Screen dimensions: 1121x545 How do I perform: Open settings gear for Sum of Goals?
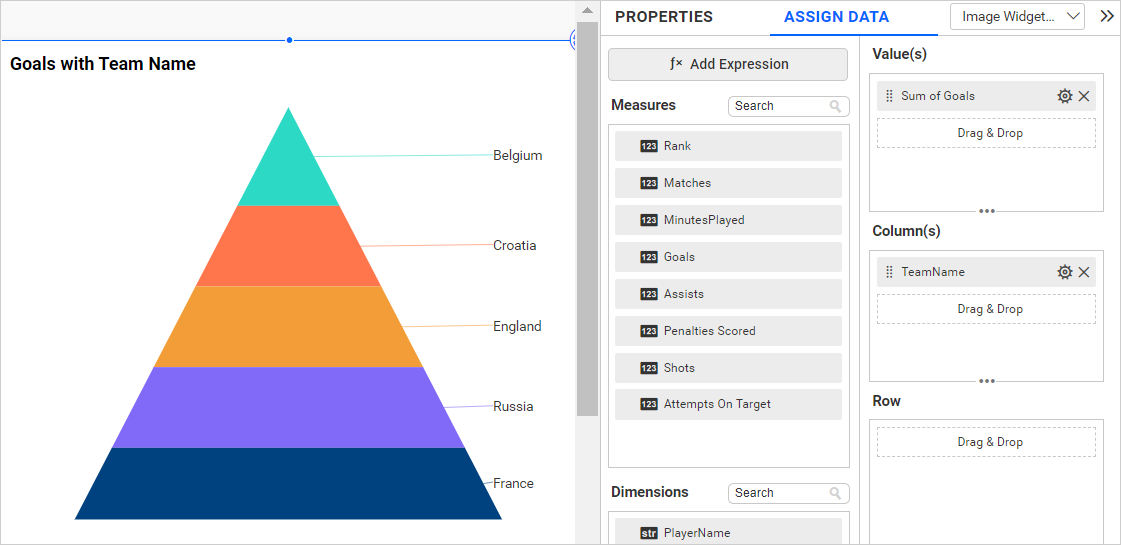(1065, 96)
